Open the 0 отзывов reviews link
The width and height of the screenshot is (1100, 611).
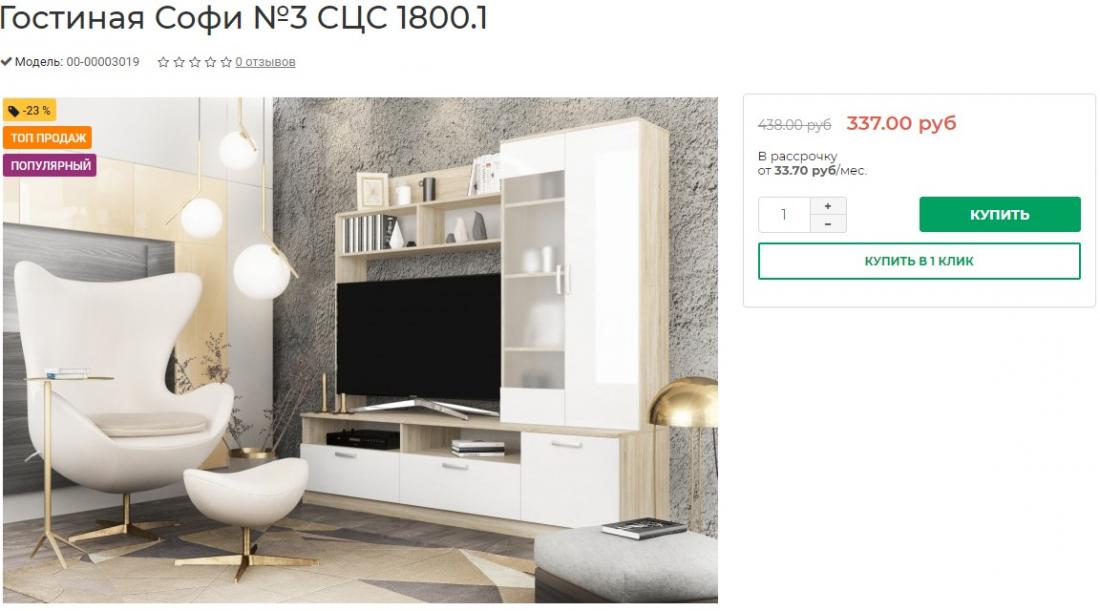pos(265,62)
